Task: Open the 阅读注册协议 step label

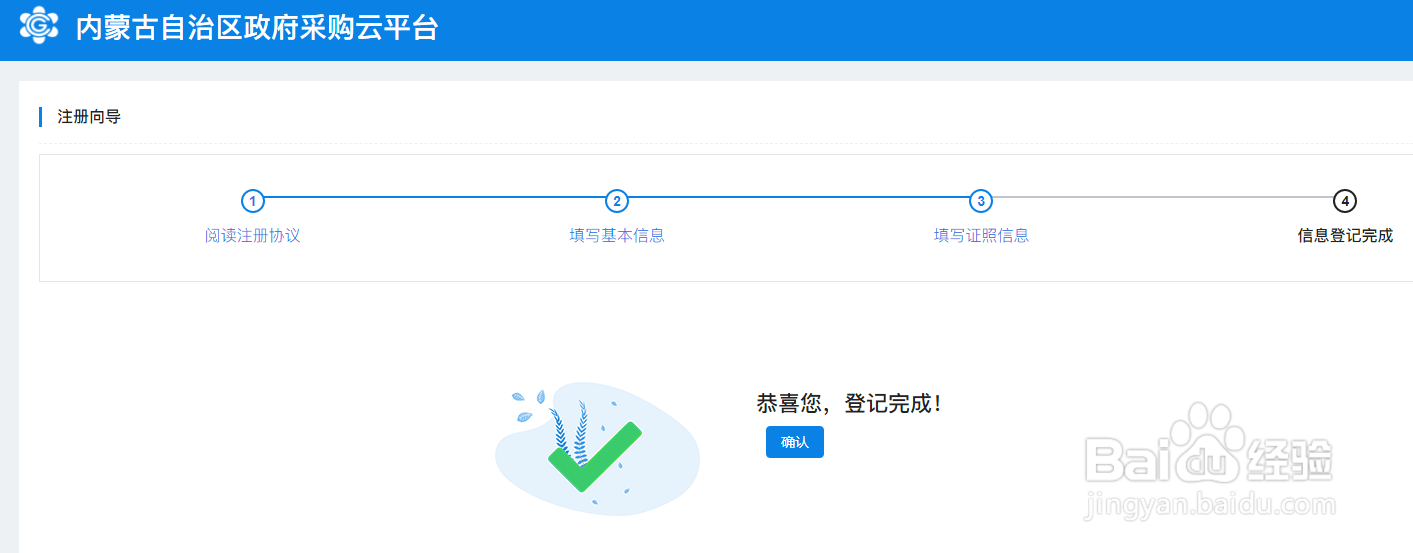Action: [x=253, y=236]
